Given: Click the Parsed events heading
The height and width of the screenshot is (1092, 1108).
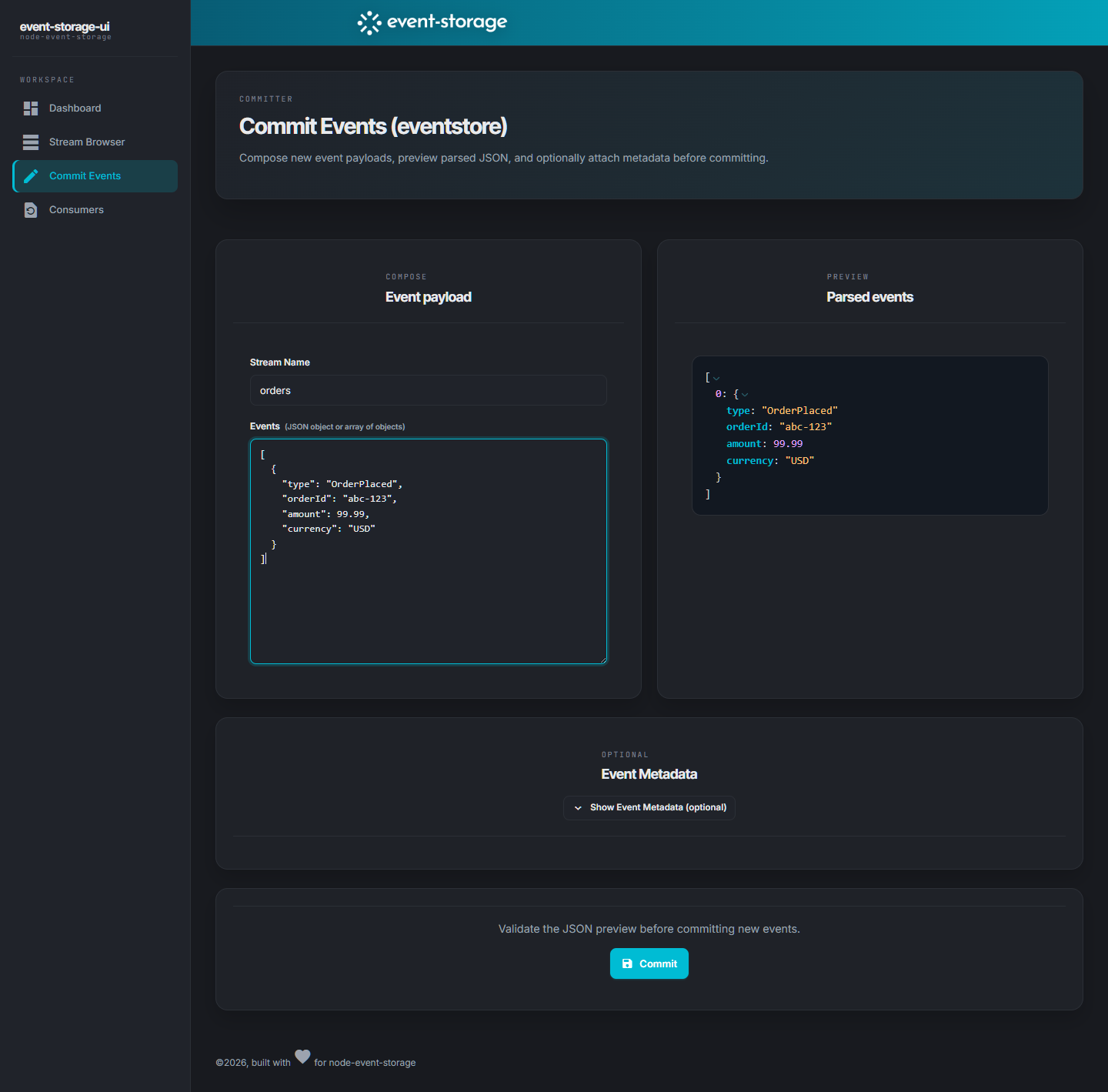Looking at the screenshot, I should pos(870,297).
